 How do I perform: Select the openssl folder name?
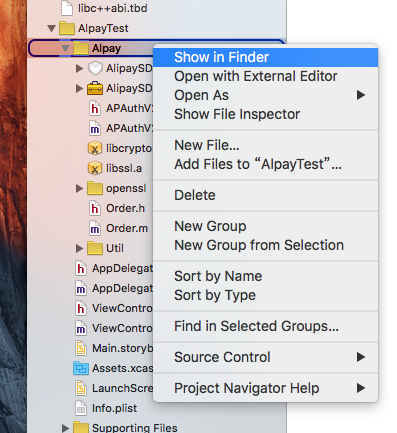tap(126, 189)
